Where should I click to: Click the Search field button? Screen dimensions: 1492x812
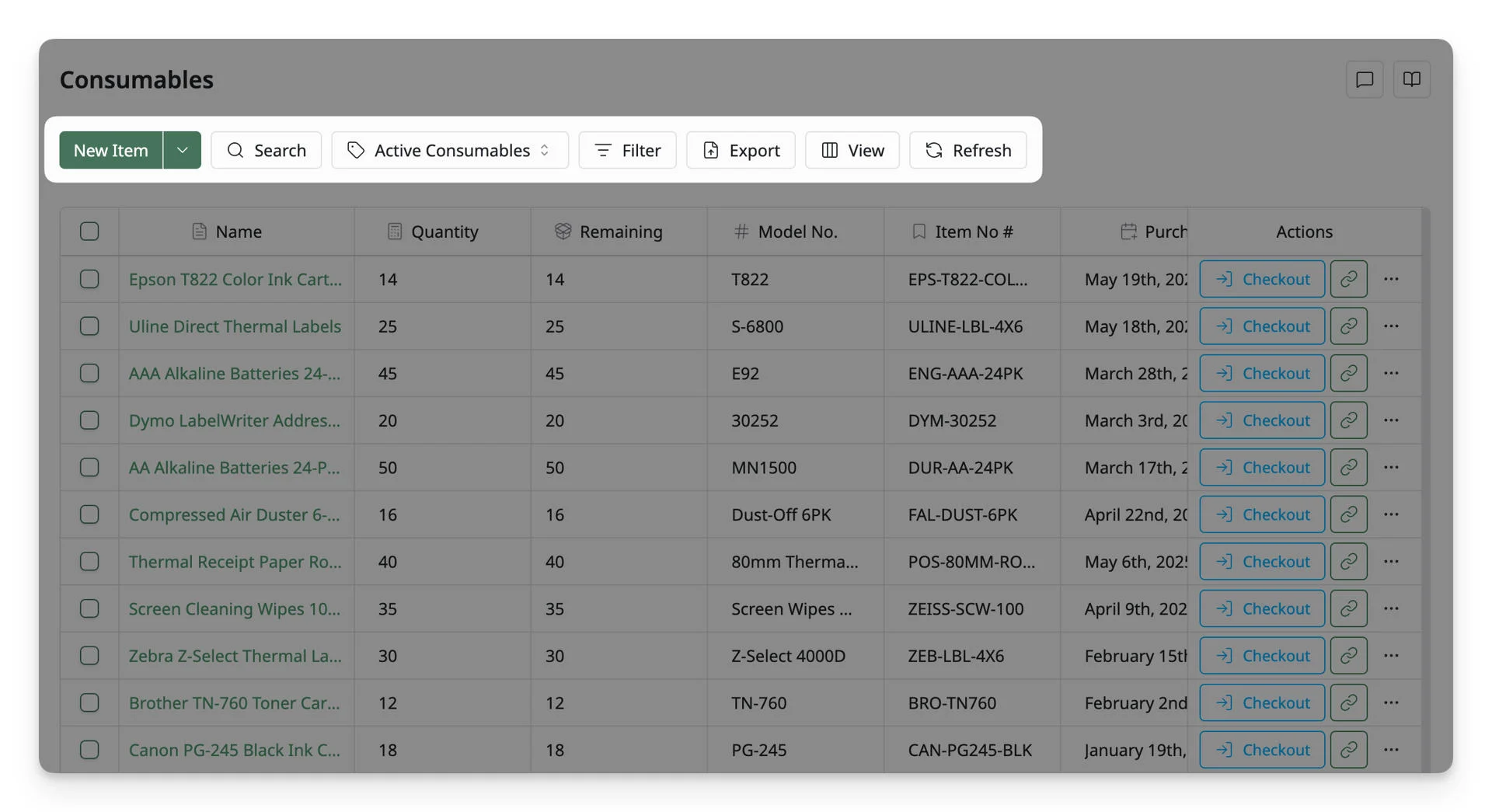(266, 150)
